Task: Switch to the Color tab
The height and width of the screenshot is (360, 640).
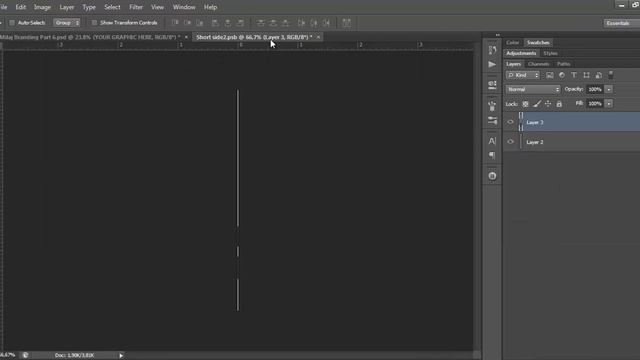Action: [x=512, y=42]
